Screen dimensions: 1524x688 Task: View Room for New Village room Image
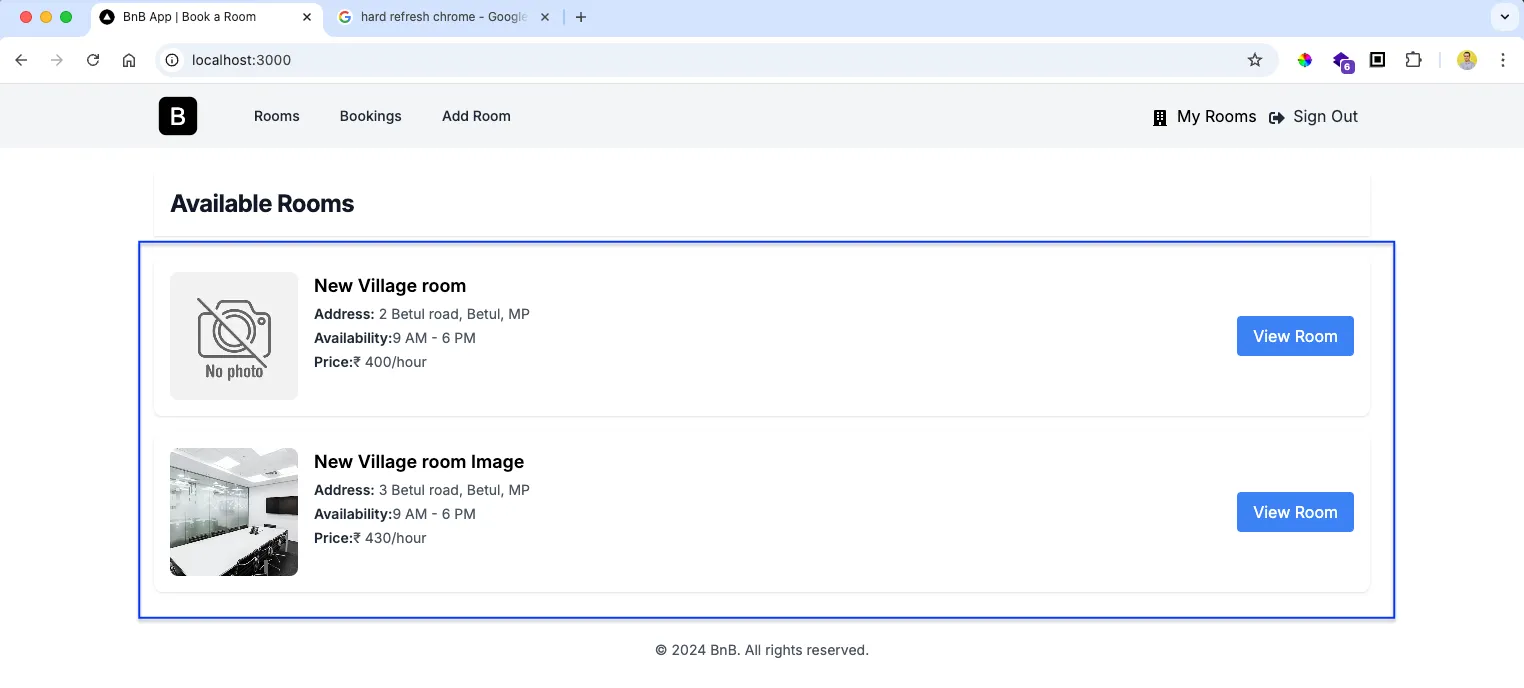click(x=1295, y=512)
